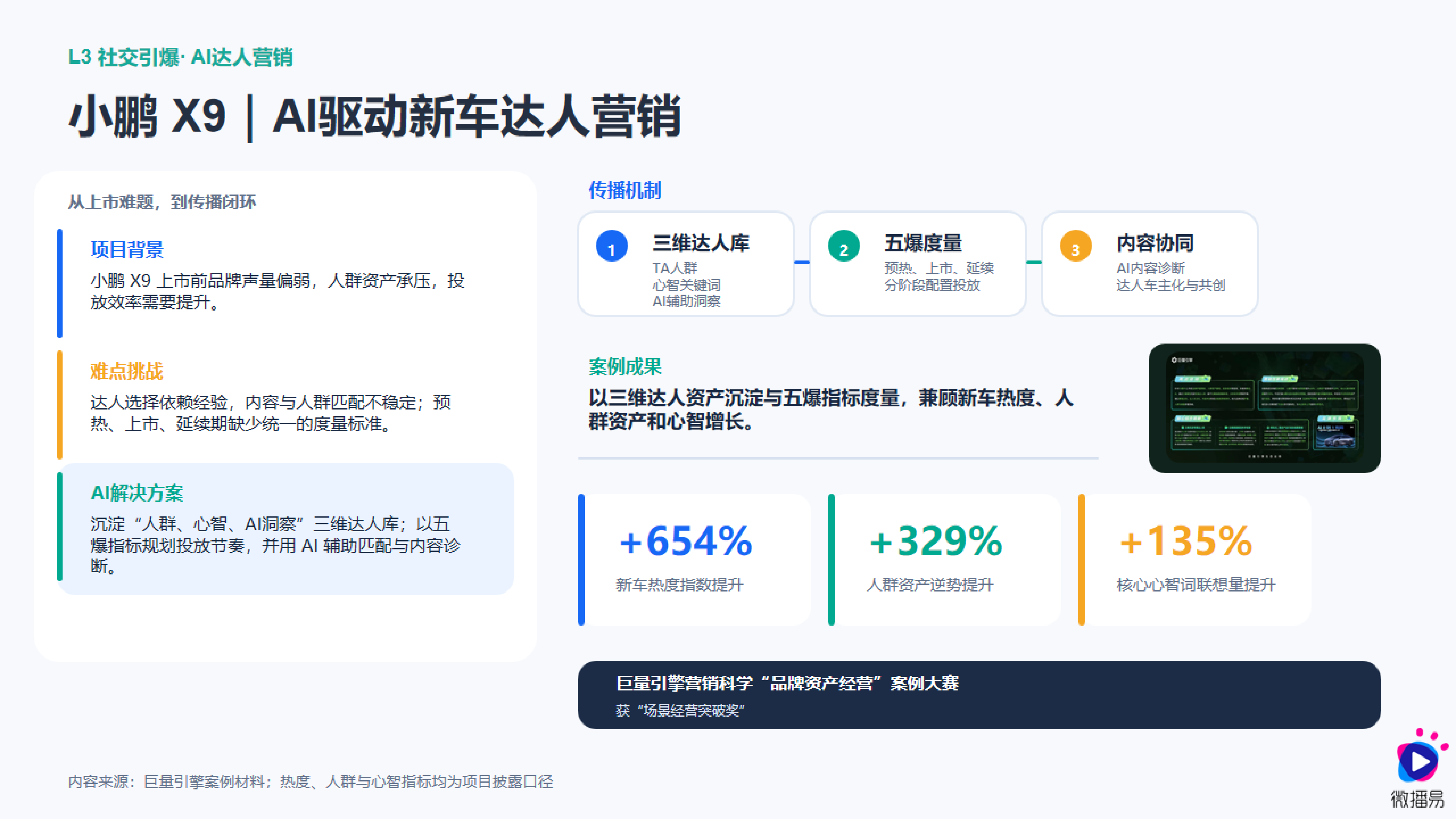Select the '内容协同' step title
Image resolution: width=1456 pixels, height=819 pixels.
[x=1155, y=243]
